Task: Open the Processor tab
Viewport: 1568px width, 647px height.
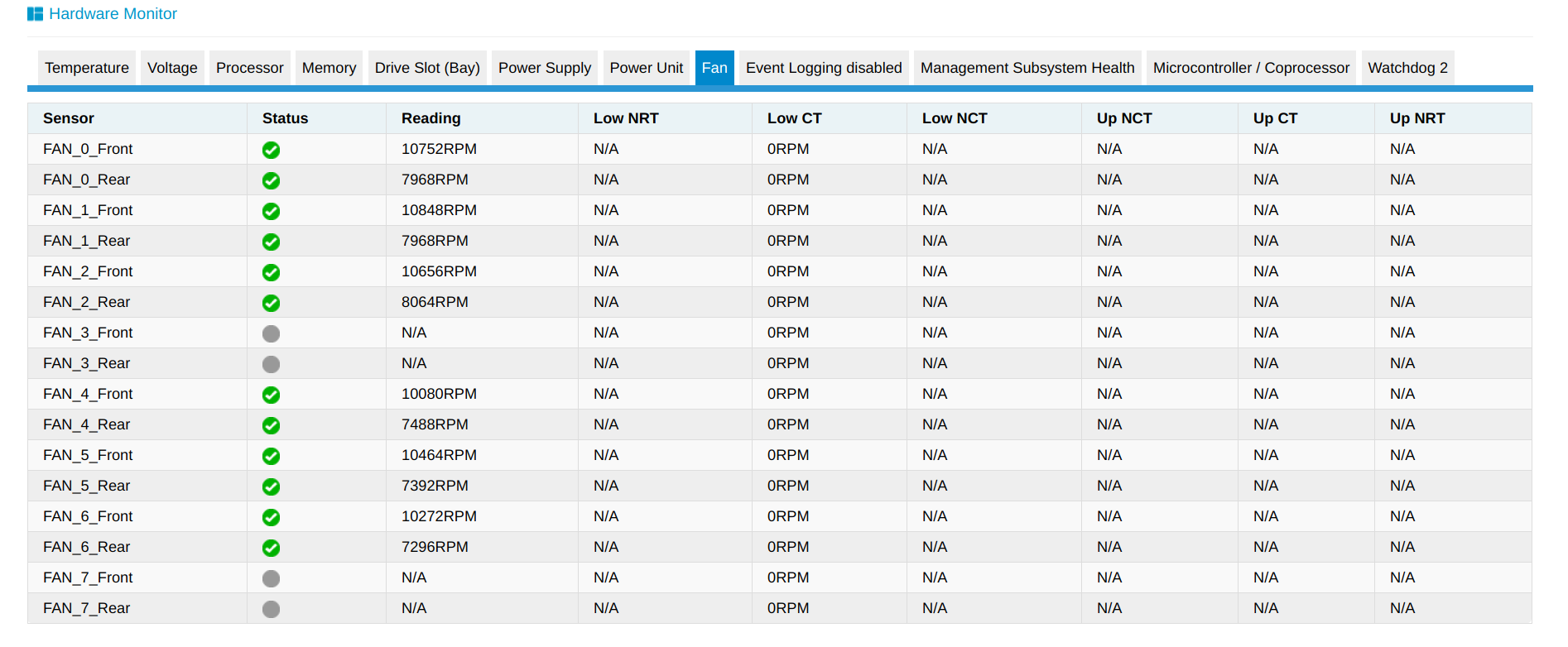Action: [x=250, y=68]
